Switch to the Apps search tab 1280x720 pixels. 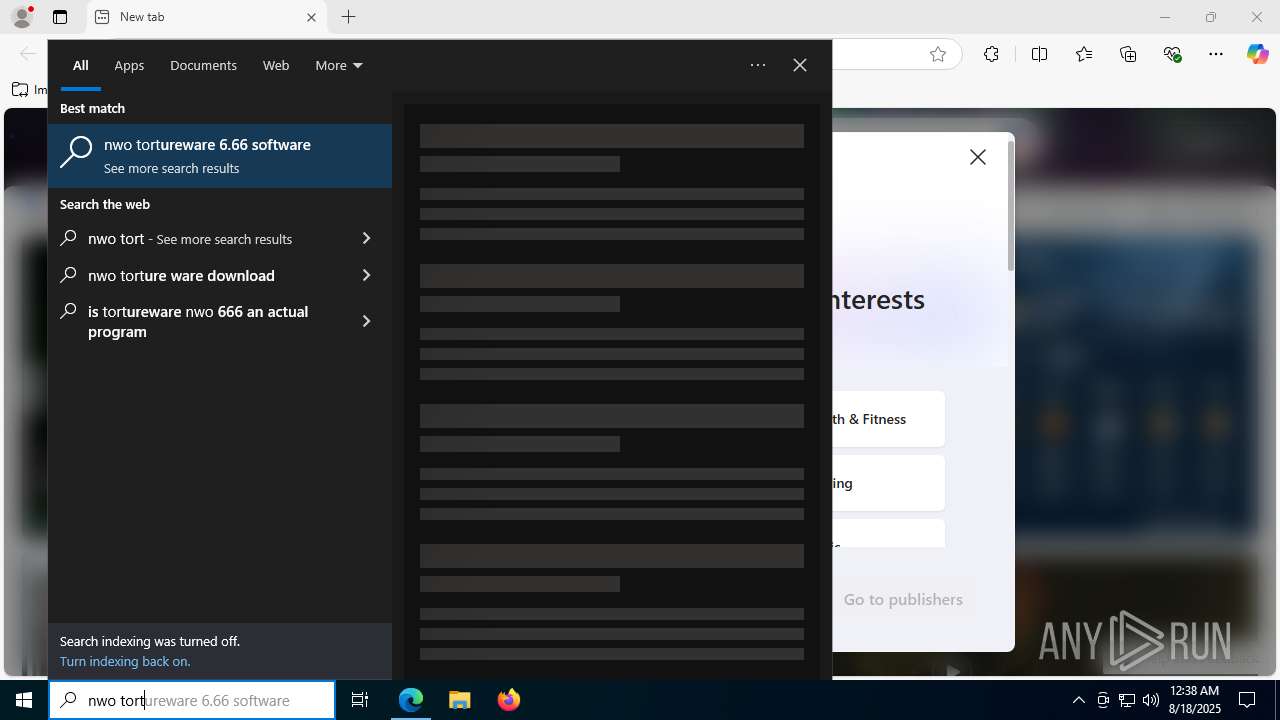pyautogui.click(x=129, y=66)
